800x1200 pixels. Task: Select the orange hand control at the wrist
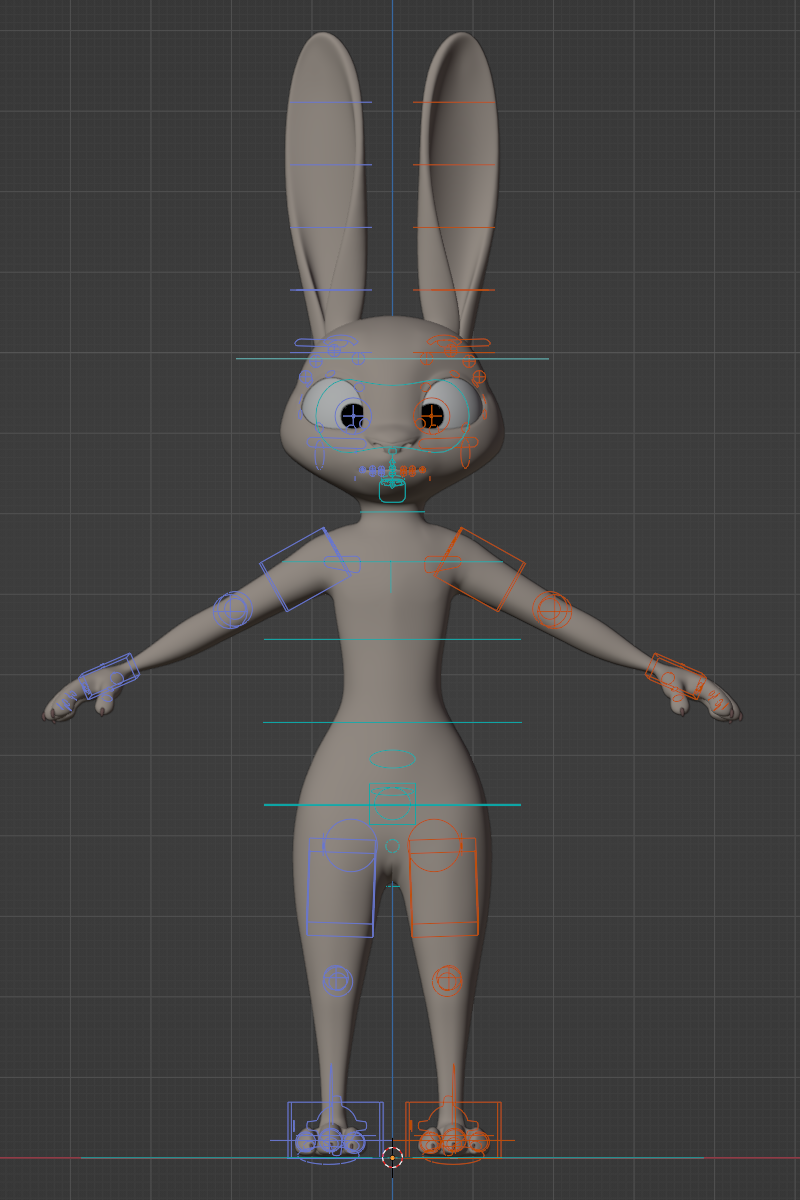click(x=676, y=676)
